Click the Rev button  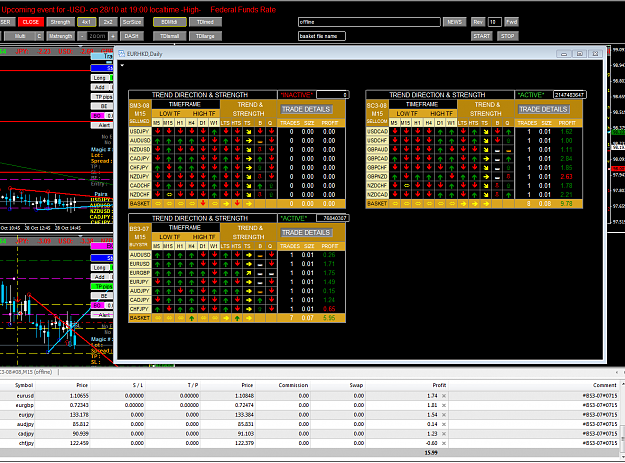[478, 22]
